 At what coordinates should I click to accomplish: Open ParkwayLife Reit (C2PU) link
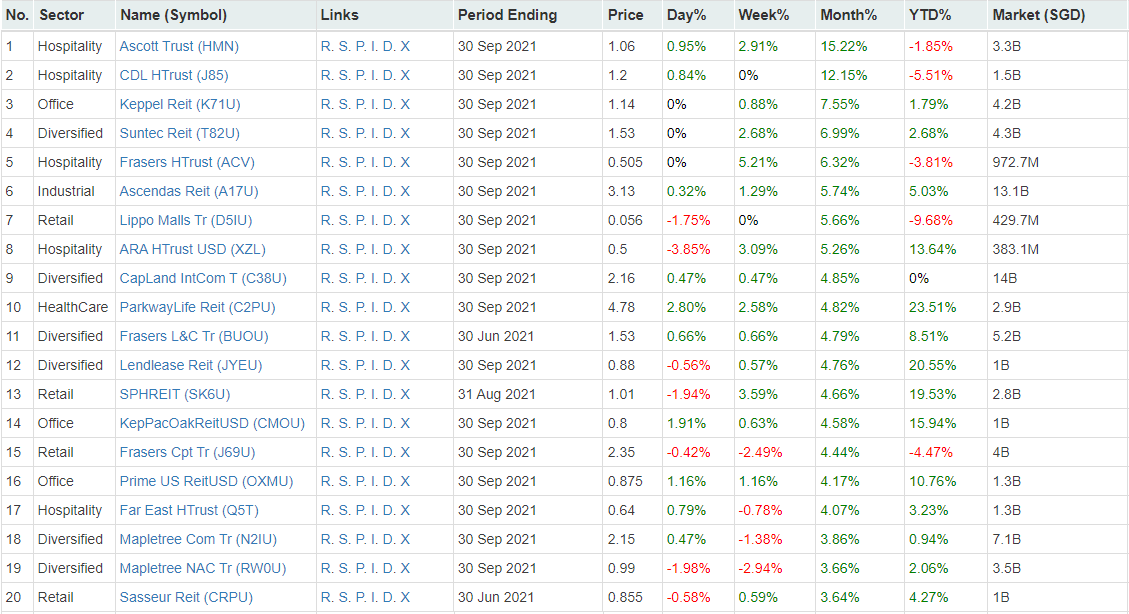(x=197, y=307)
